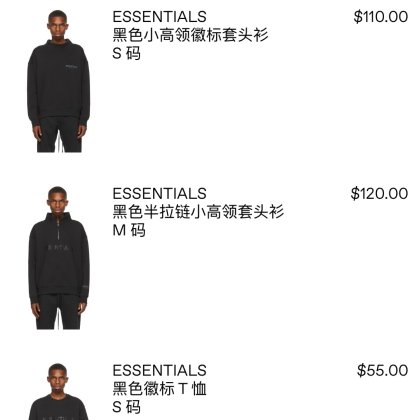This screenshot has height=420, width=420.
Task: Click ESSENTIALS brand above 黑色徽标 T 恤
Action: [x=159, y=371]
